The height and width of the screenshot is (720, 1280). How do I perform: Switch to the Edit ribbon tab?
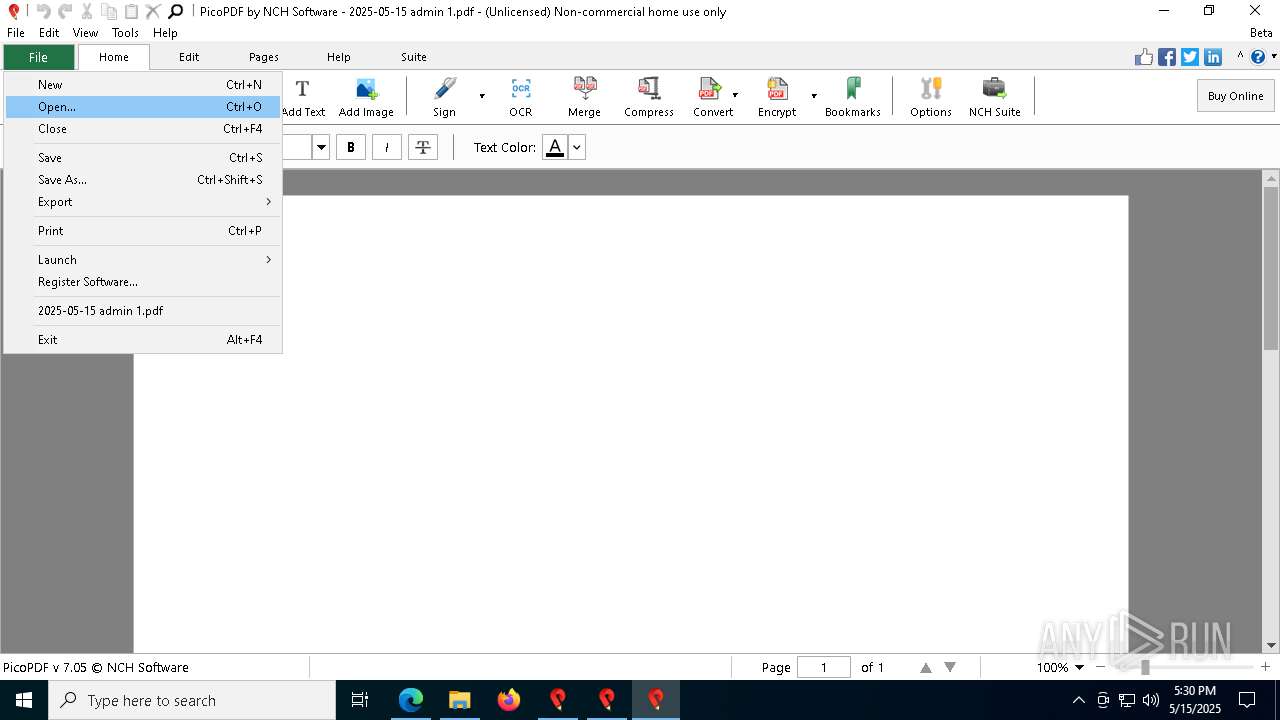pyautogui.click(x=189, y=57)
